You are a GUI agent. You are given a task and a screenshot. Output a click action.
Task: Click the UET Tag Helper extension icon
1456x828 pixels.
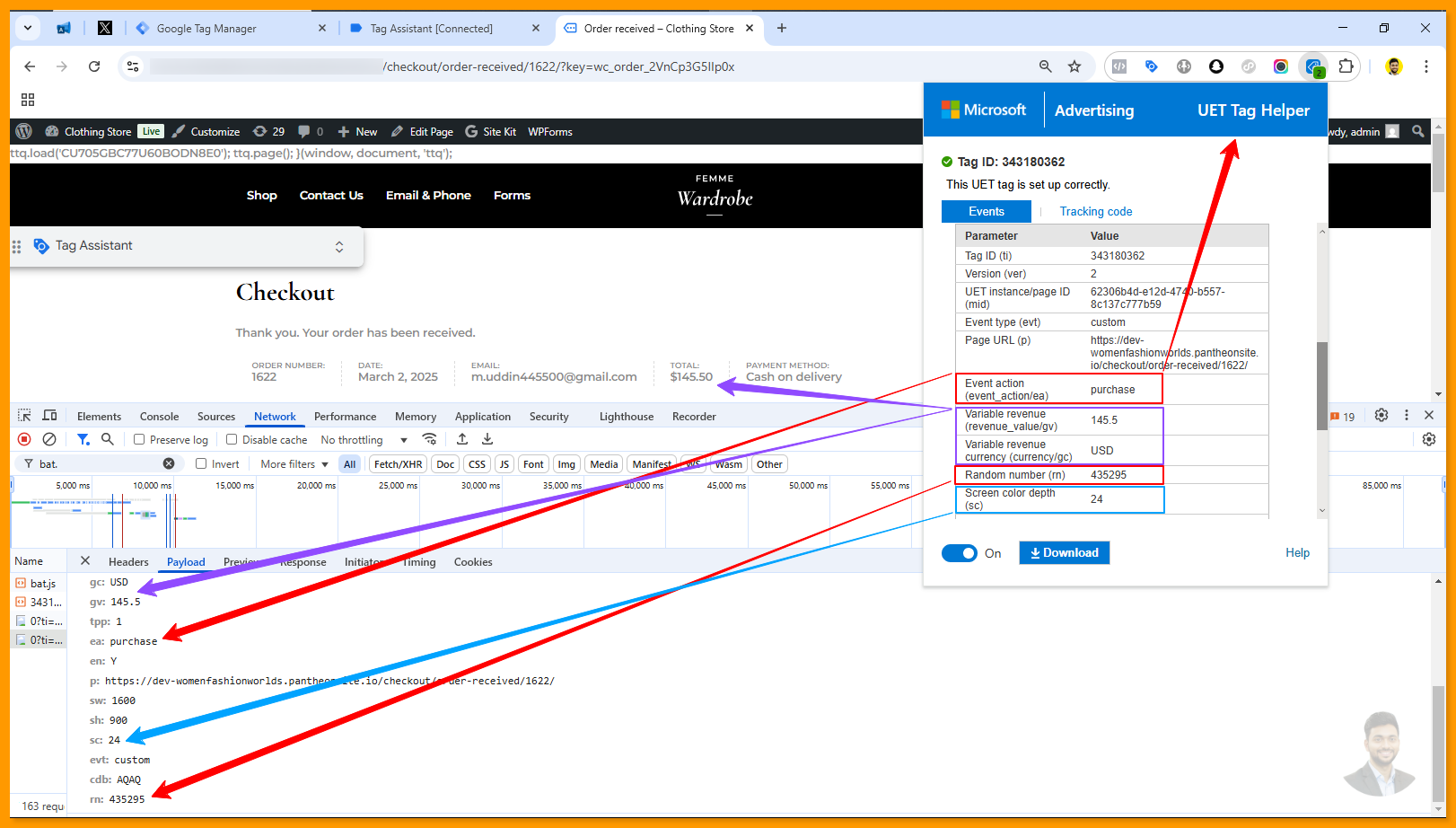pos(1314,66)
